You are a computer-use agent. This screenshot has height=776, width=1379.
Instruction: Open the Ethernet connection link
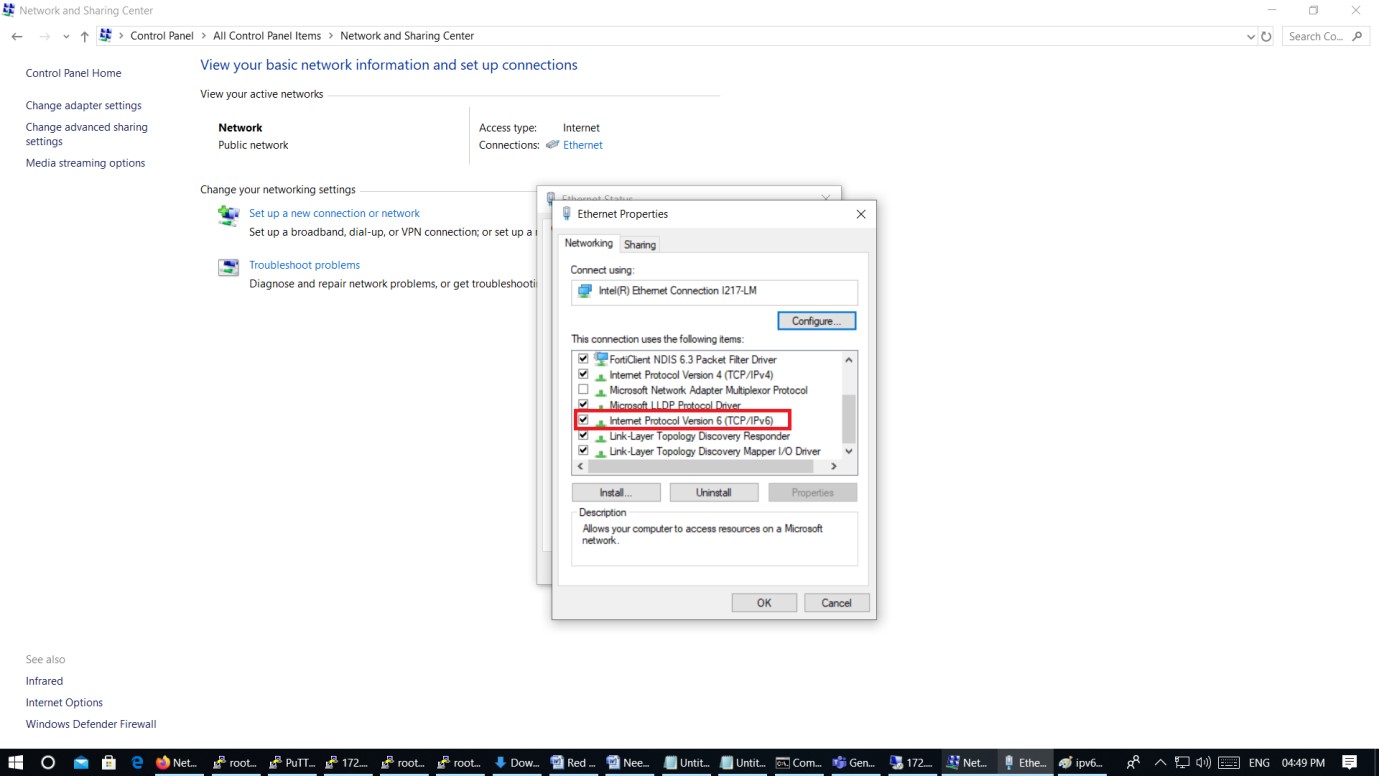(x=583, y=145)
